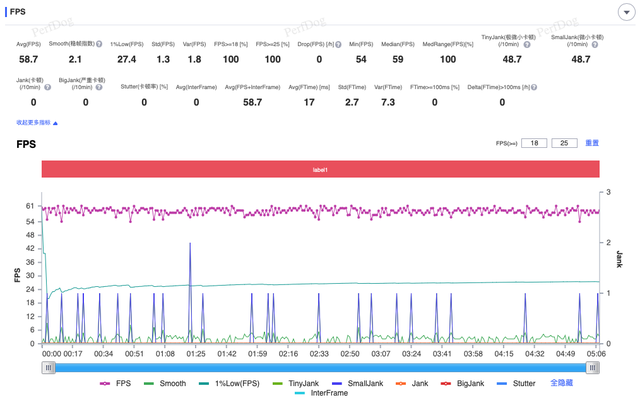Click the 重置 reset link
Viewport: 640px width, 400px height.
592,143
